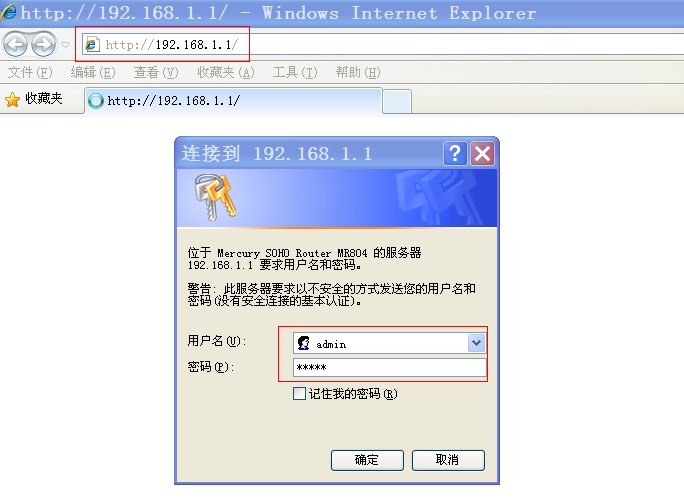This screenshot has width=684, height=502.
Task: Click the Favorites star icon
Action: click(13, 99)
